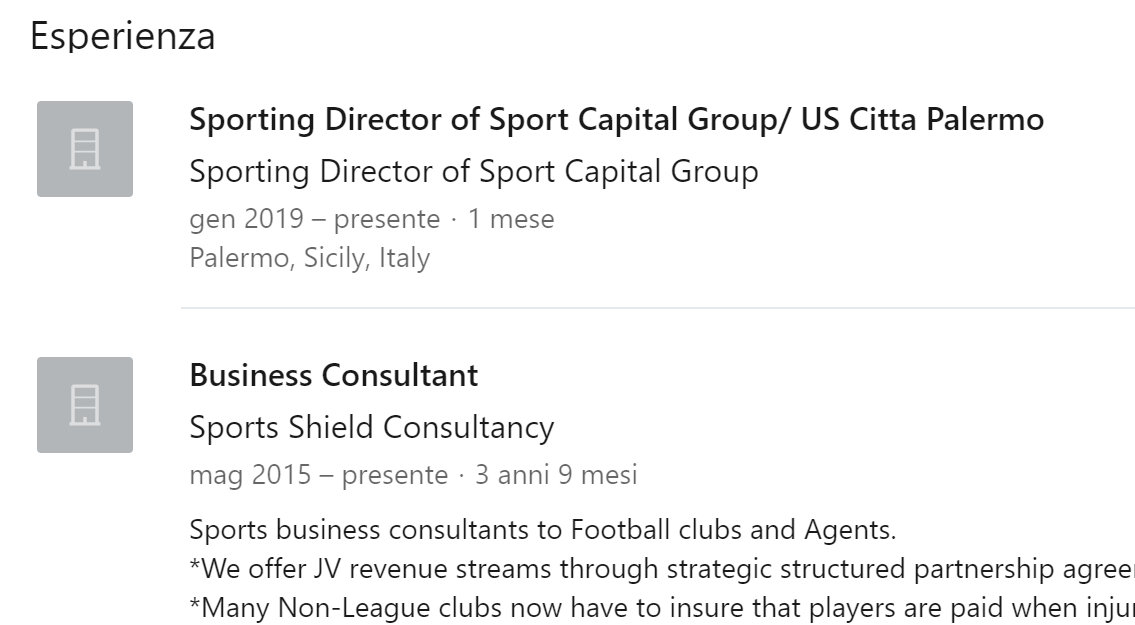Screen dimensions: 1135x625
Task: Click 'Football clubs and Agents' in the description
Action: point(733,529)
